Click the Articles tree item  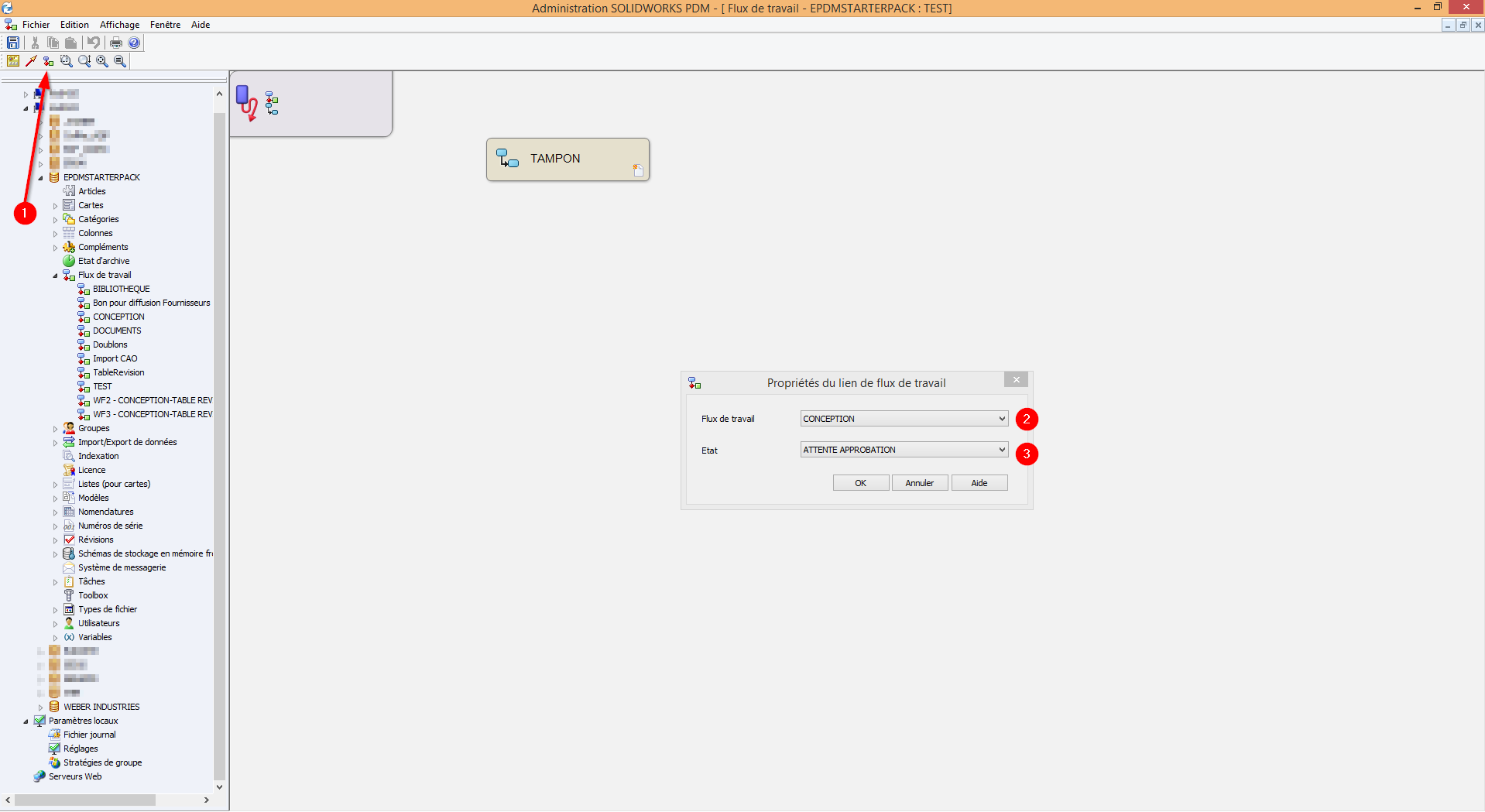click(92, 191)
